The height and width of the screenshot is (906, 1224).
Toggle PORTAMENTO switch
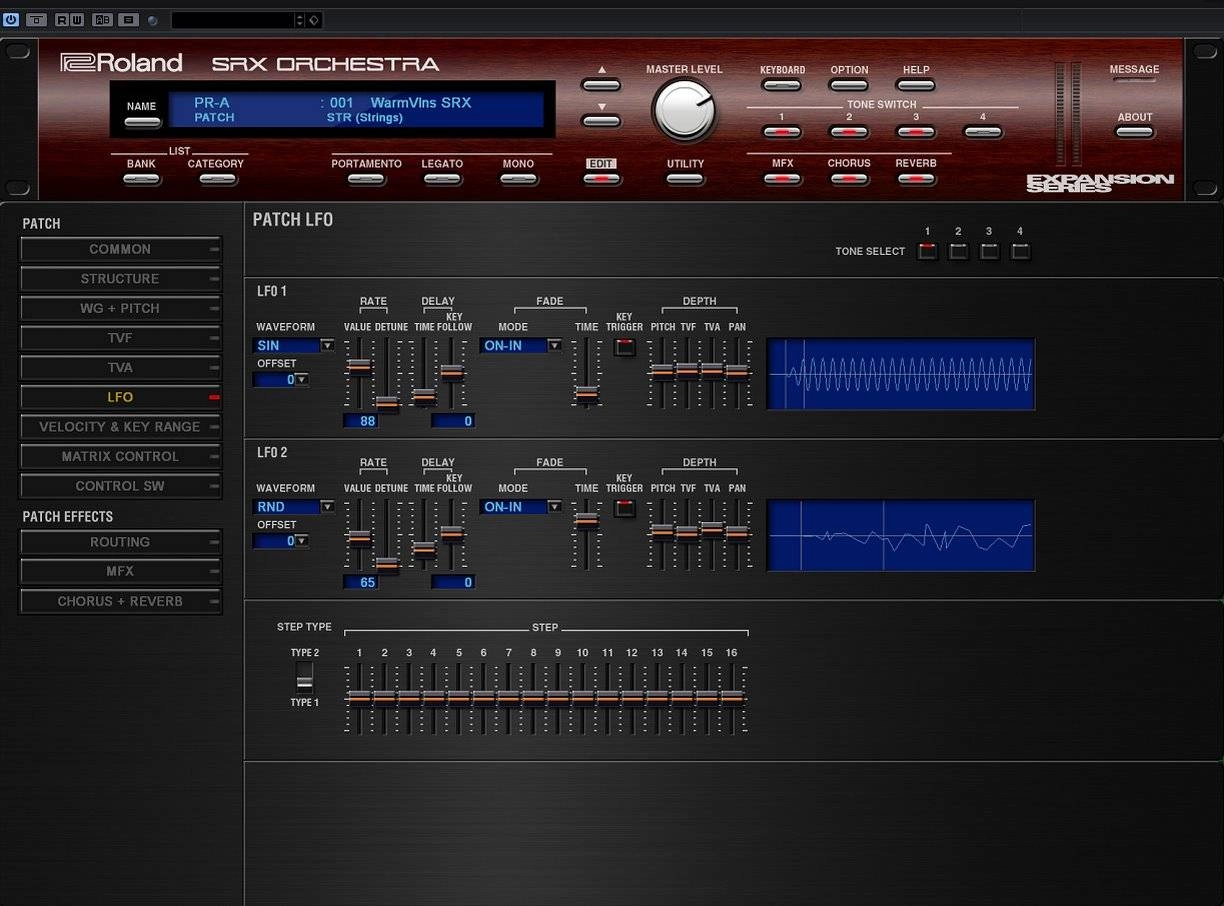pyautogui.click(x=366, y=180)
